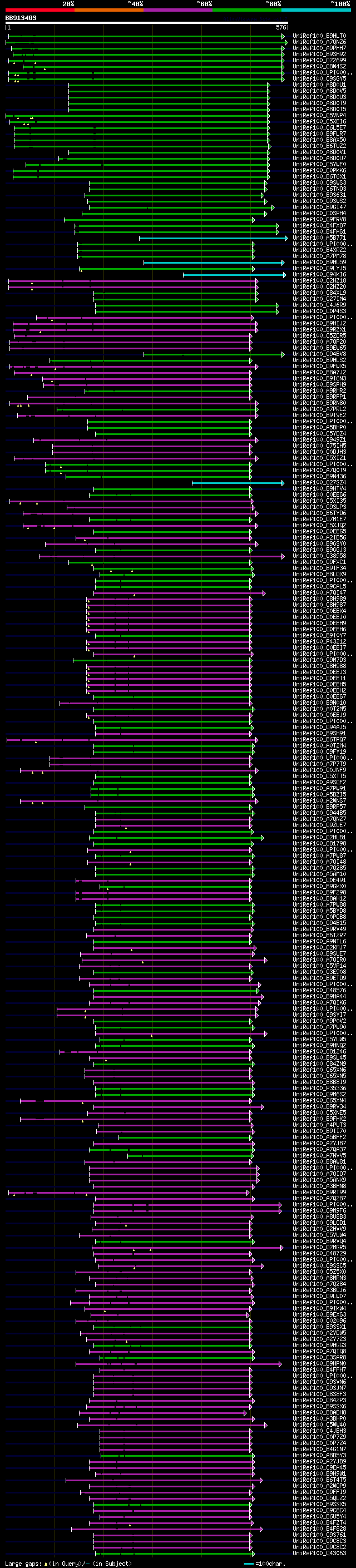Click the green alignment bar for UniRef100_B9HLT0
The image size is (356, 1568).
[146, 36]
